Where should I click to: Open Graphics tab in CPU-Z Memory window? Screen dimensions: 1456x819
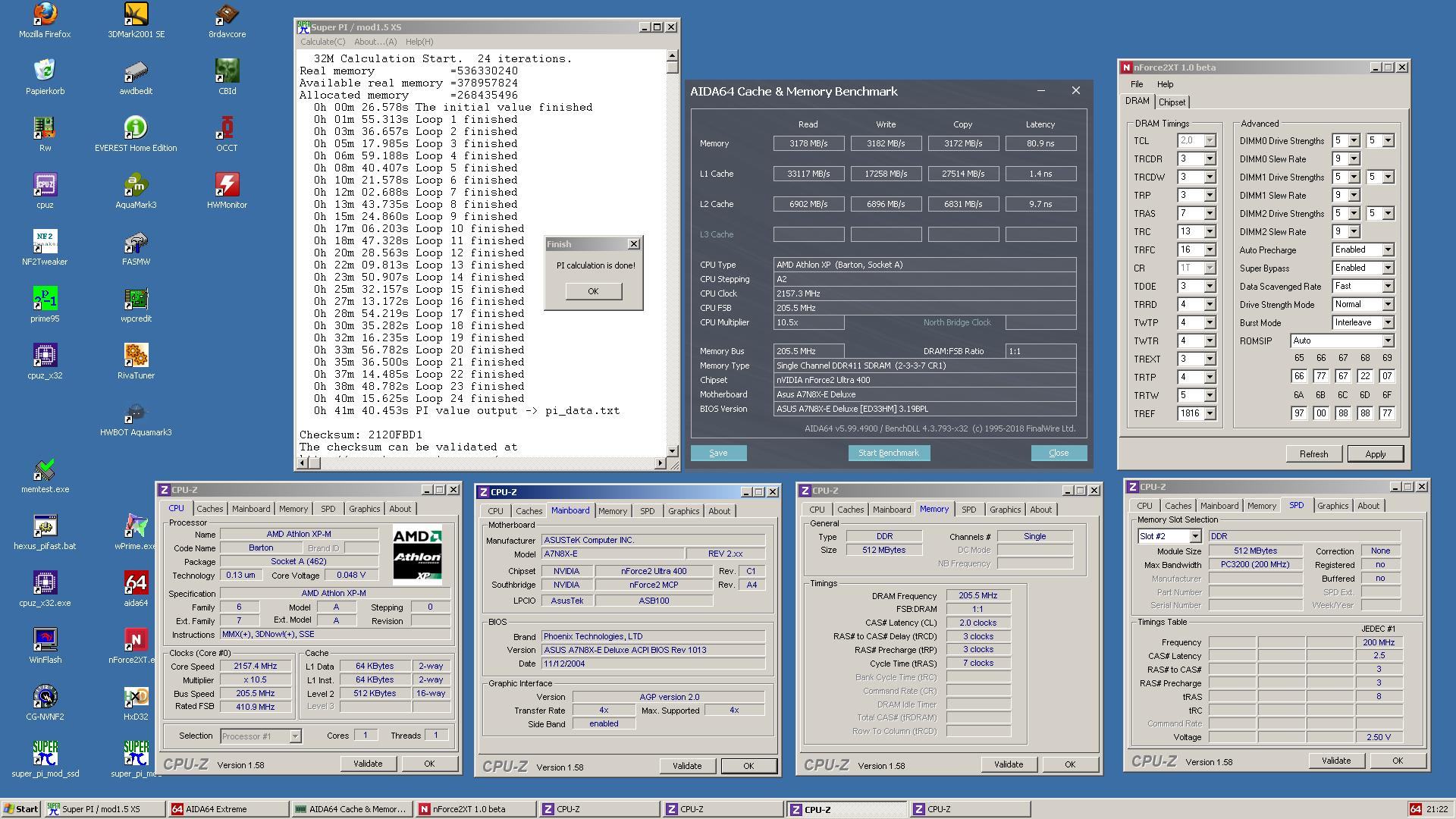(1005, 510)
